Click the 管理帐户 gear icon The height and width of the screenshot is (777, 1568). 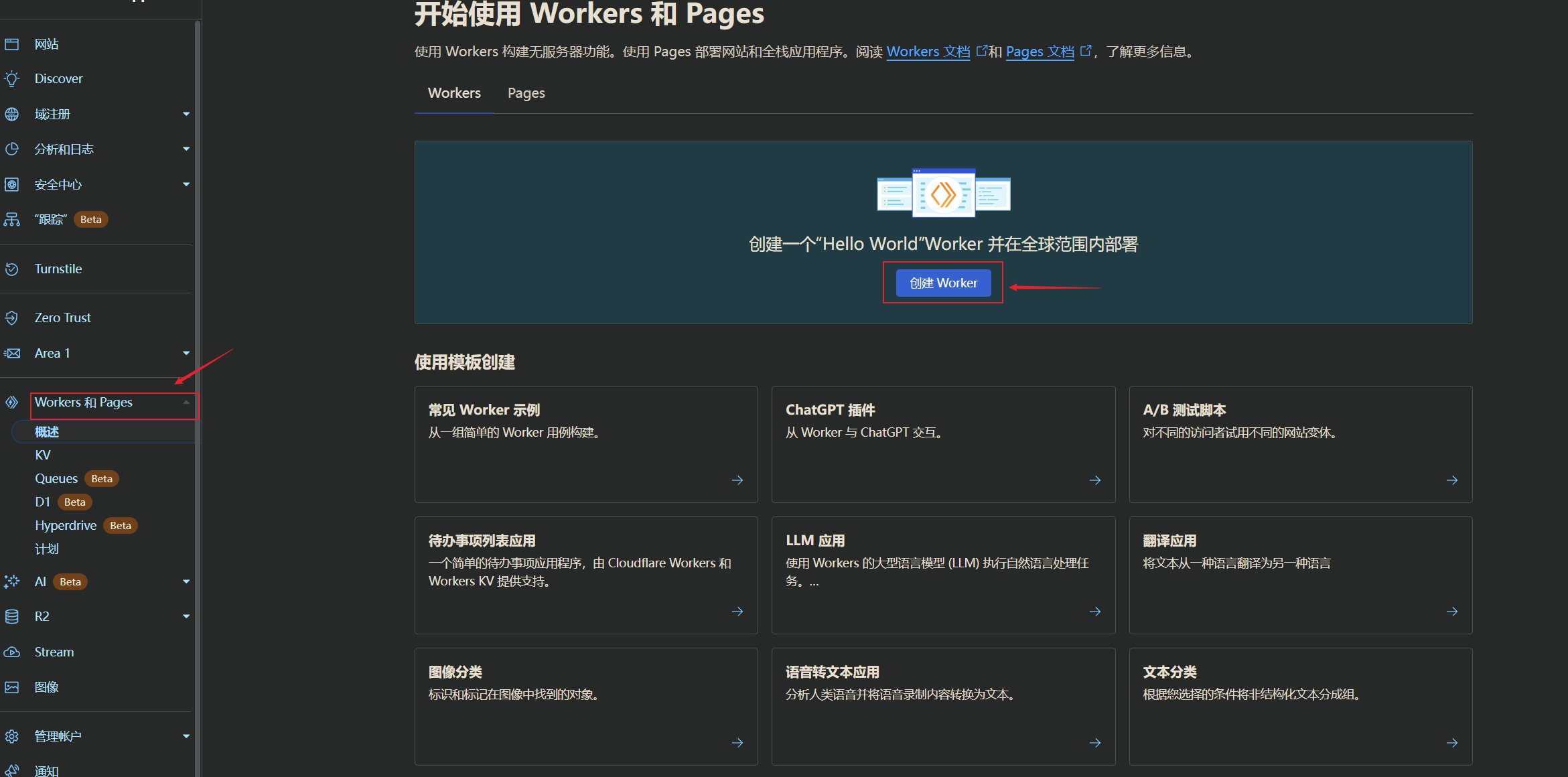pos(11,736)
